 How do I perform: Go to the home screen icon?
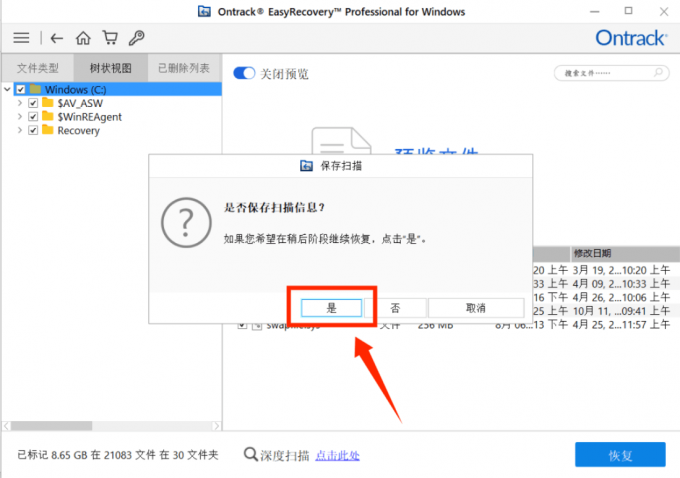click(83, 38)
